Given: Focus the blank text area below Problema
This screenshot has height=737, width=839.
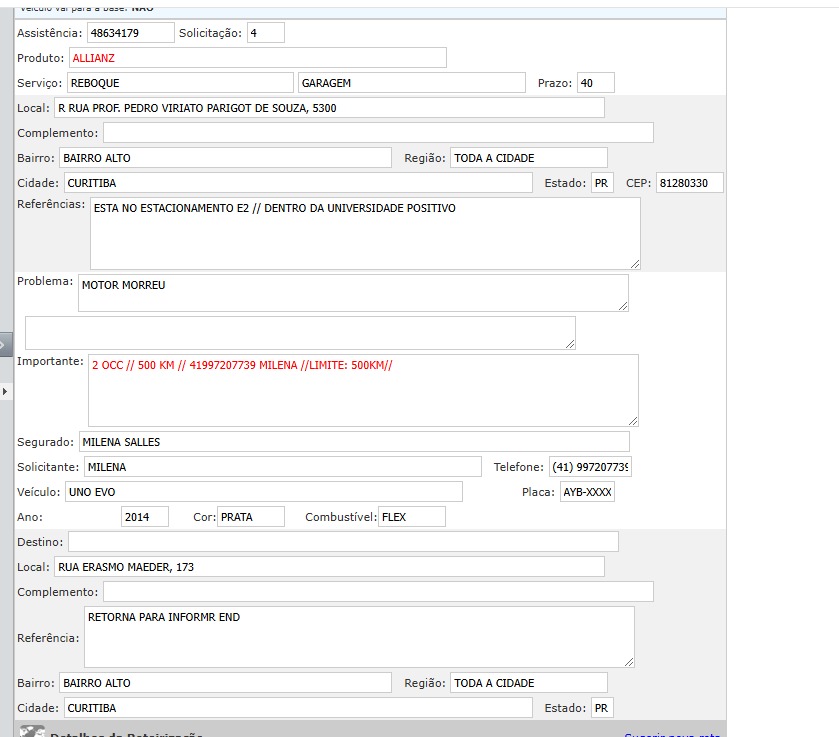Looking at the screenshot, I should (x=300, y=333).
